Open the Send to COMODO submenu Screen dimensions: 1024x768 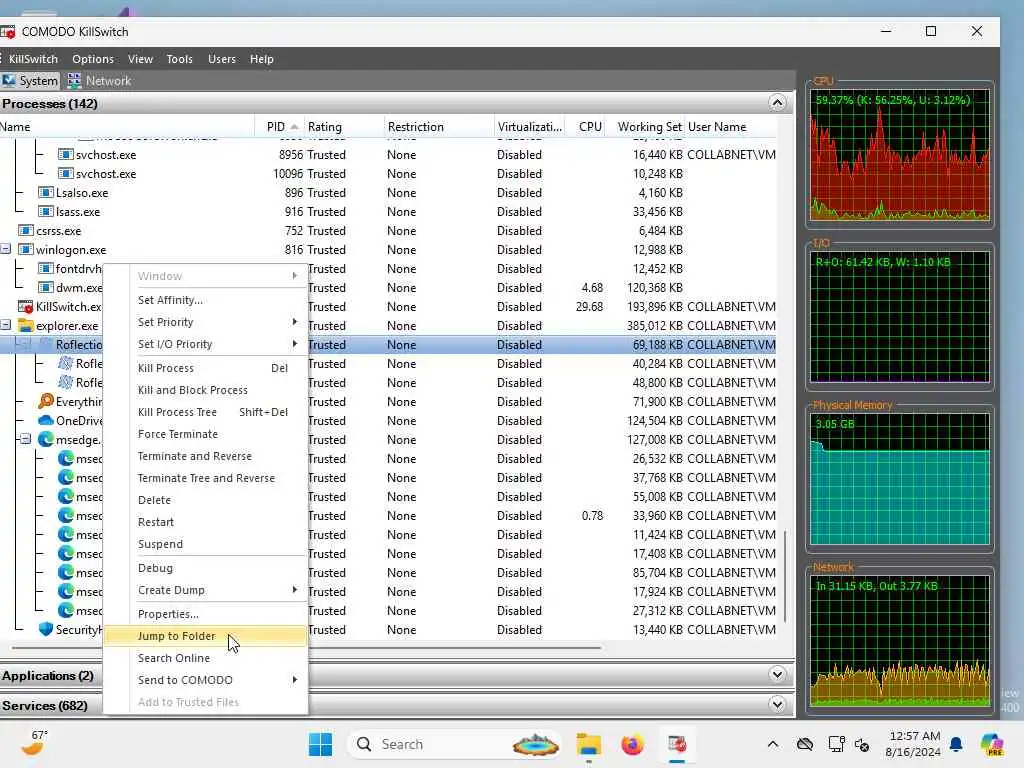pos(206,680)
